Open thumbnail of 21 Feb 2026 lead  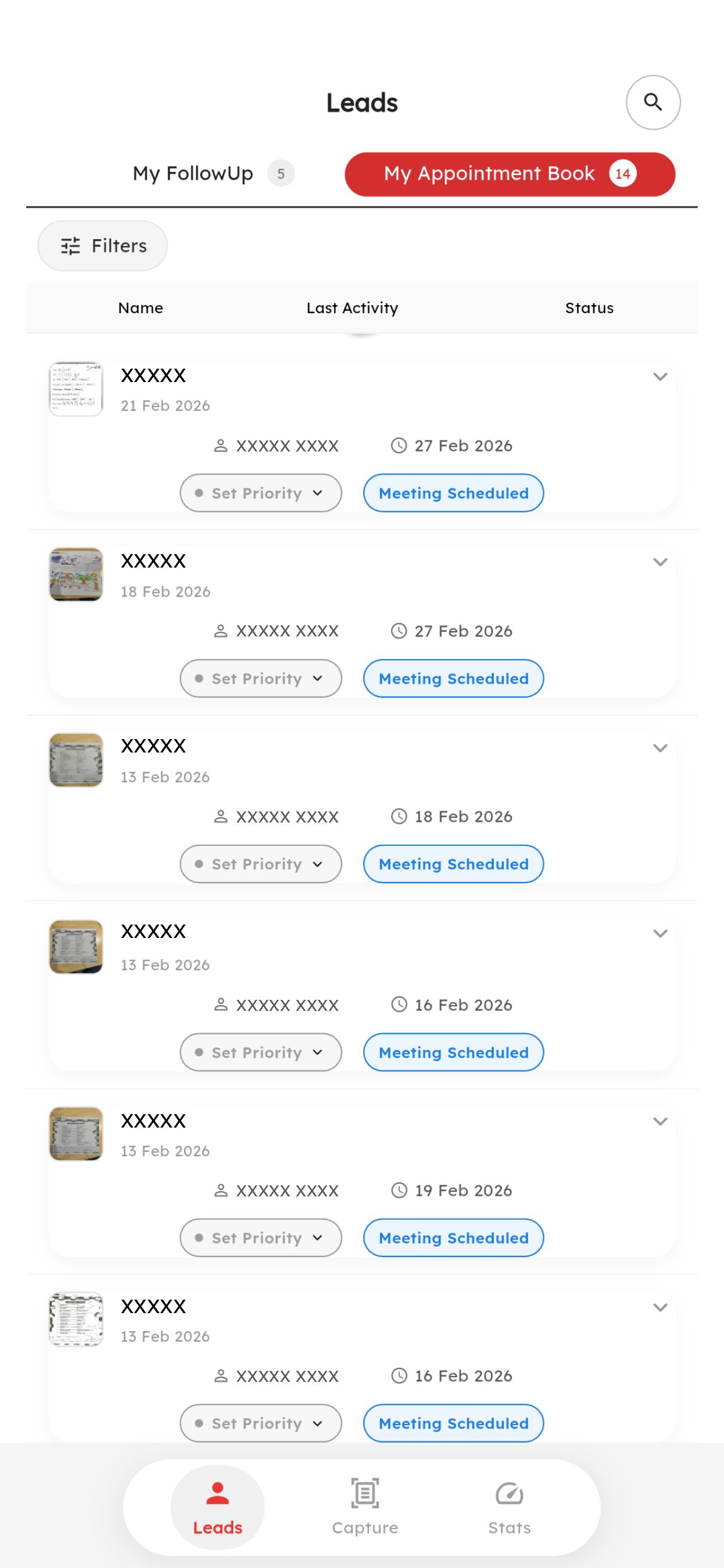tap(76, 389)
